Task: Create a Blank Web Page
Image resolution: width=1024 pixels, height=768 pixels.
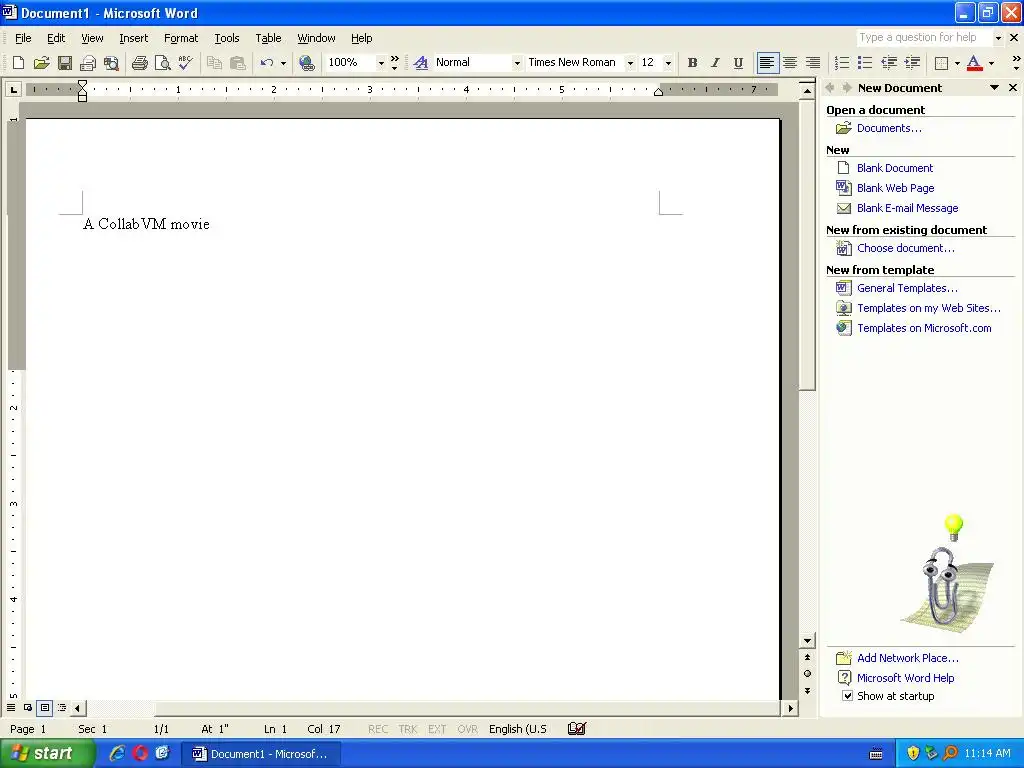Action: pyautogui.click(x=895, y=188)
